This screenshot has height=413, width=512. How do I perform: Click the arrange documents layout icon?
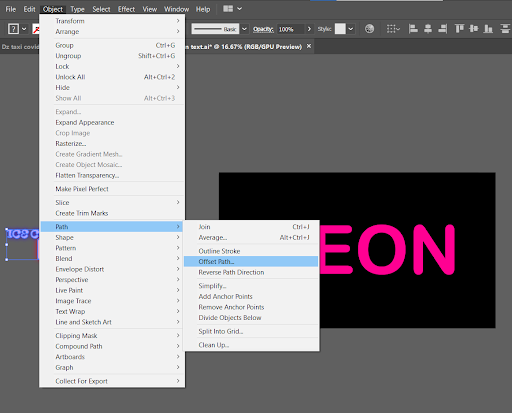pyautogui.click(x=228, y=9)
